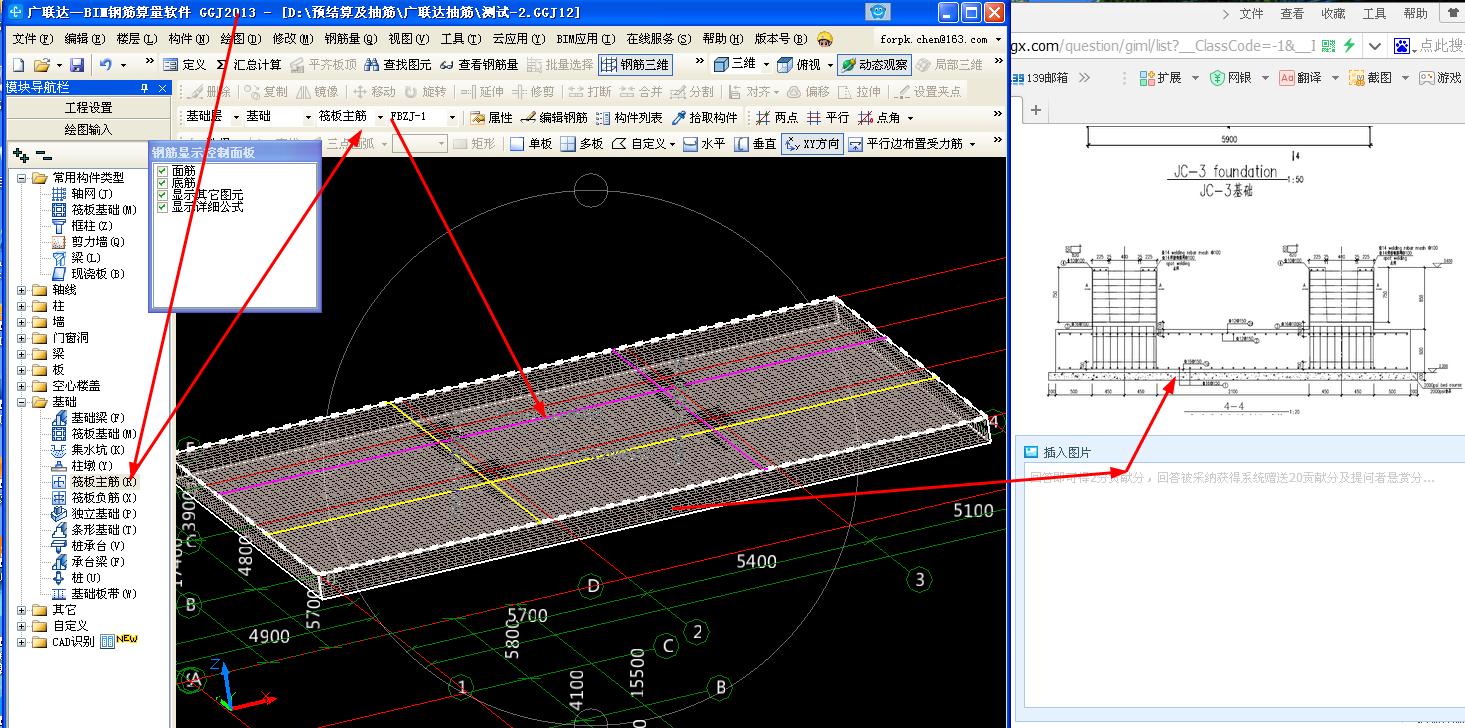Click 三维 3D view button

pyautogui.click(x=735, y=64)
